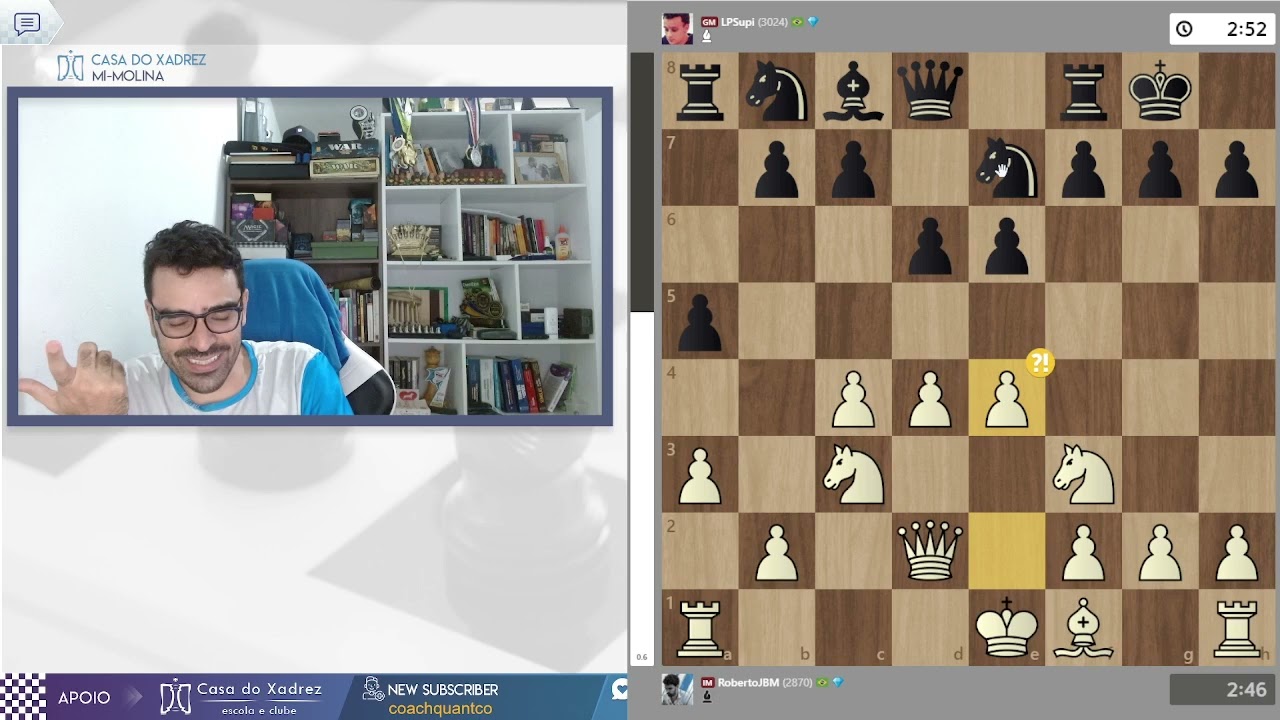Click the bottom clock showing 2:46
The width and height of the screenshot is (1280, 720).
point(1222,690)
